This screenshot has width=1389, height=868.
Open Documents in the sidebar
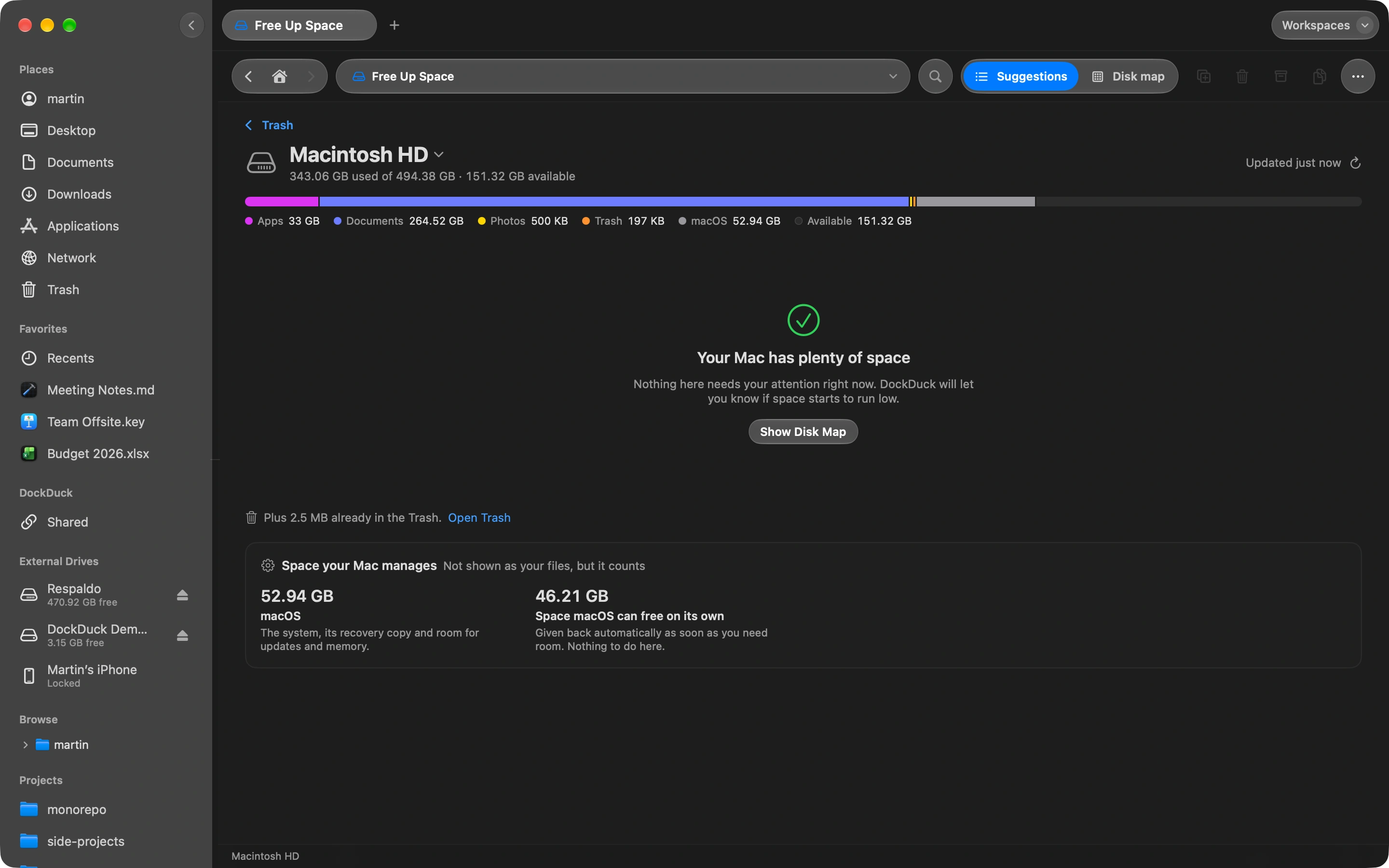coord(106,163)
